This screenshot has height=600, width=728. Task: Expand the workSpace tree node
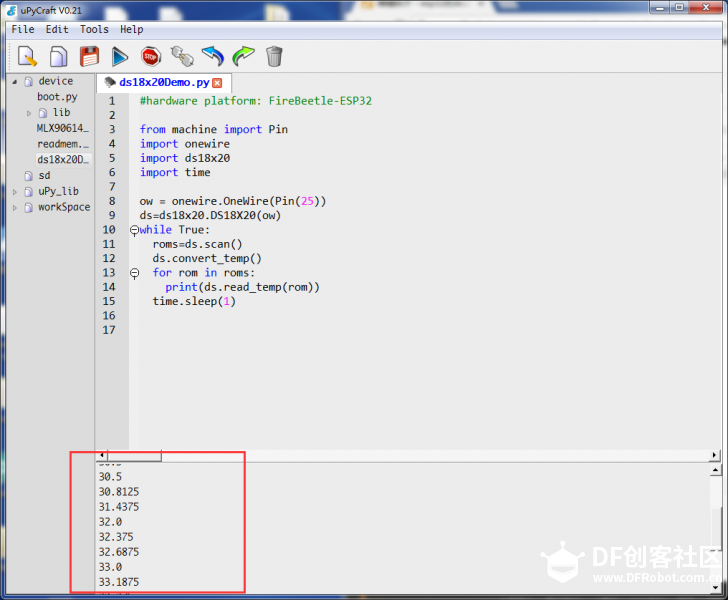[15, 208]
